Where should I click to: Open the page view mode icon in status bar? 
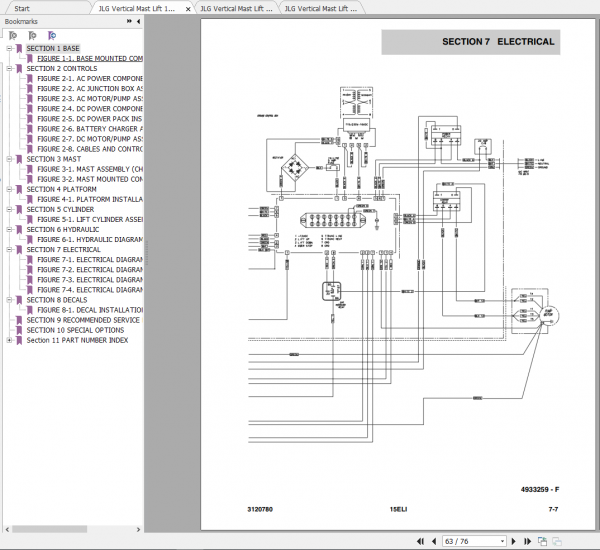pos(542,541)
